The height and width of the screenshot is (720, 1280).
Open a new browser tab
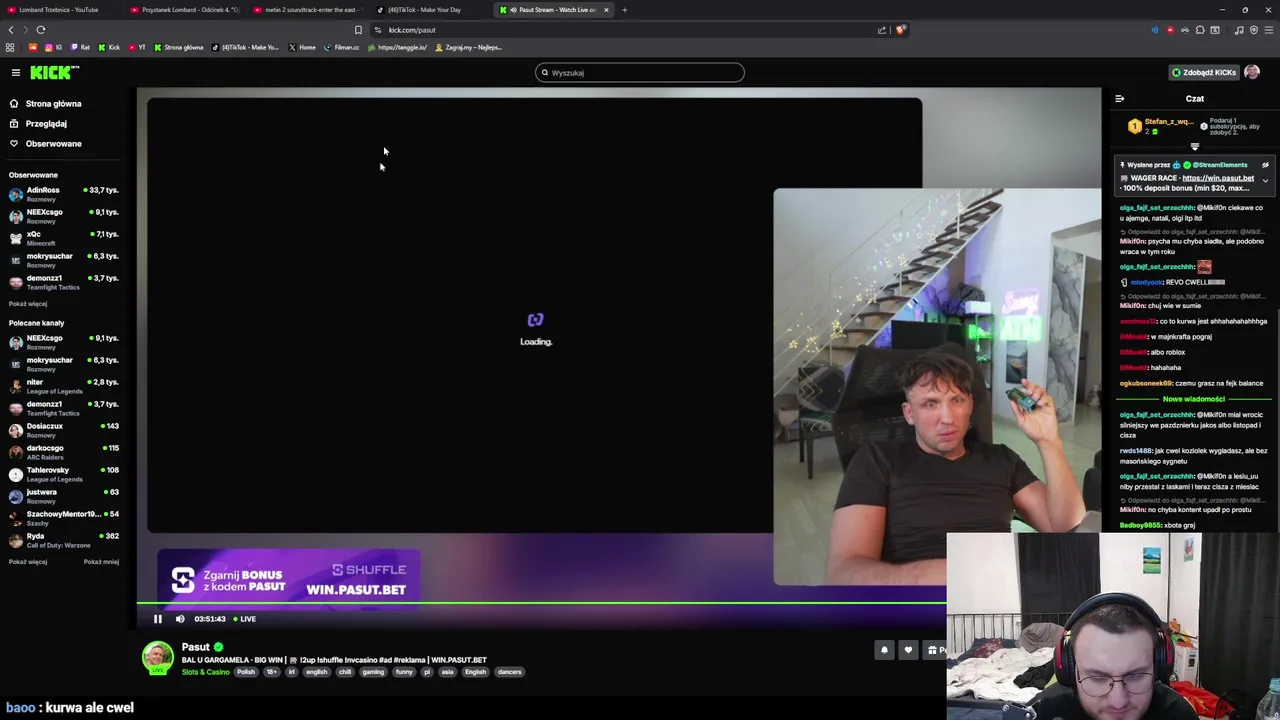point(624,10)
